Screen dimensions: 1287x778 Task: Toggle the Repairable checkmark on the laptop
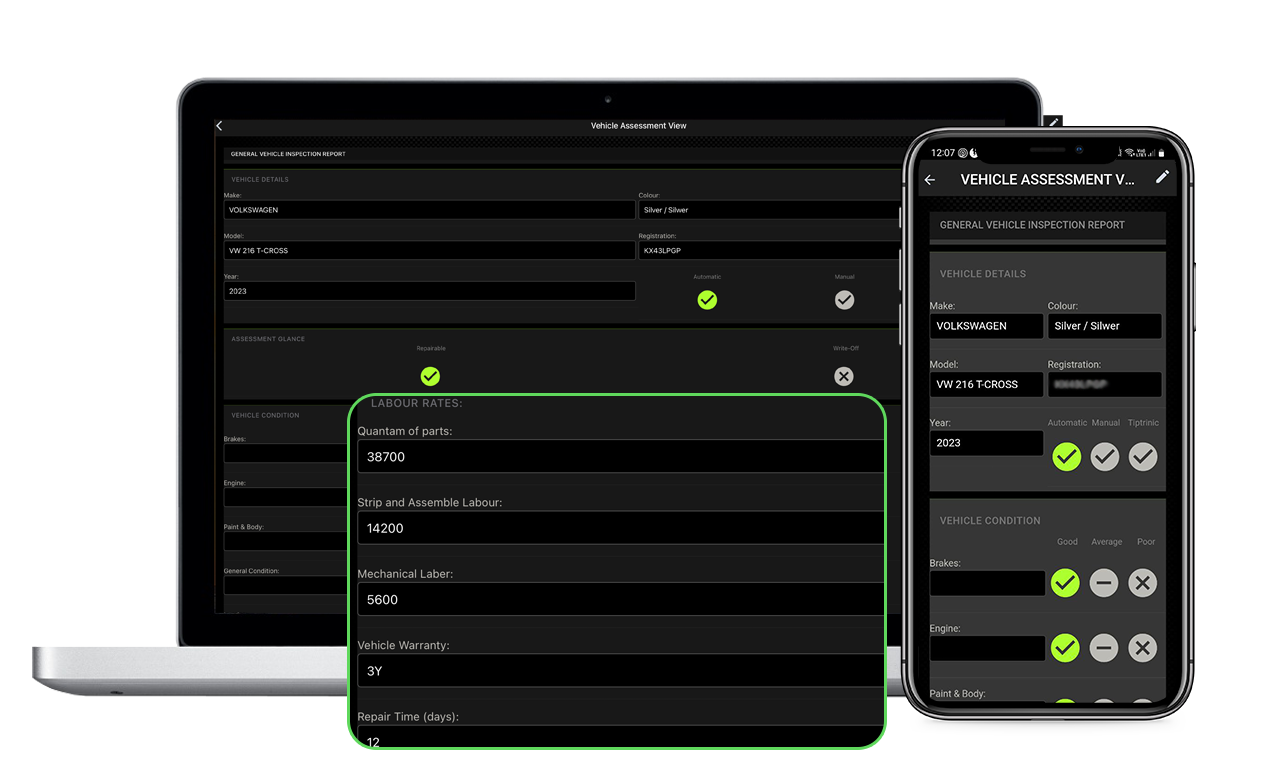point(430,376)
